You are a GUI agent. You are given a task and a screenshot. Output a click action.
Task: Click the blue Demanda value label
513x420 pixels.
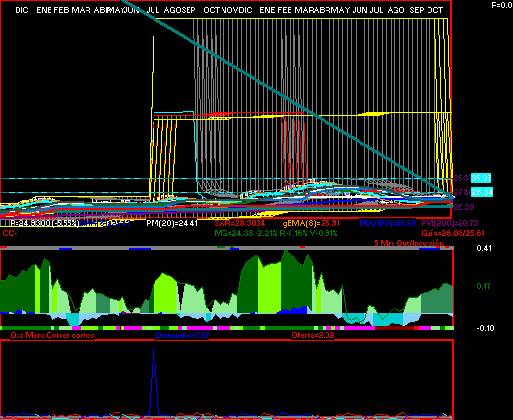click(182, 335)
